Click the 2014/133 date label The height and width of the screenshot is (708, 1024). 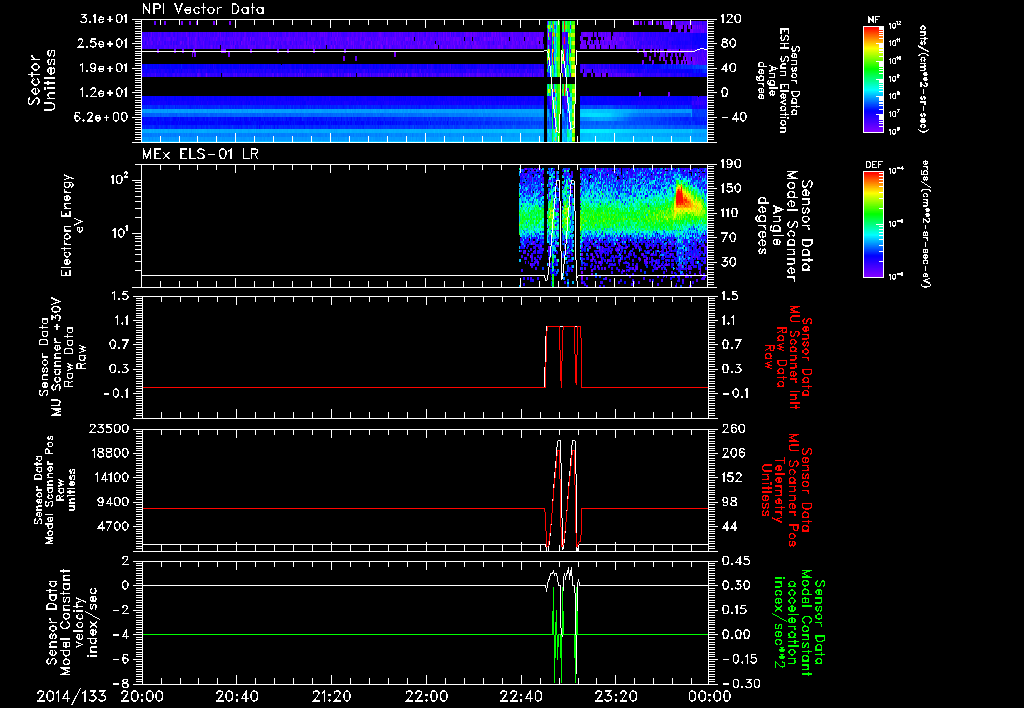(x=71, y=696)
